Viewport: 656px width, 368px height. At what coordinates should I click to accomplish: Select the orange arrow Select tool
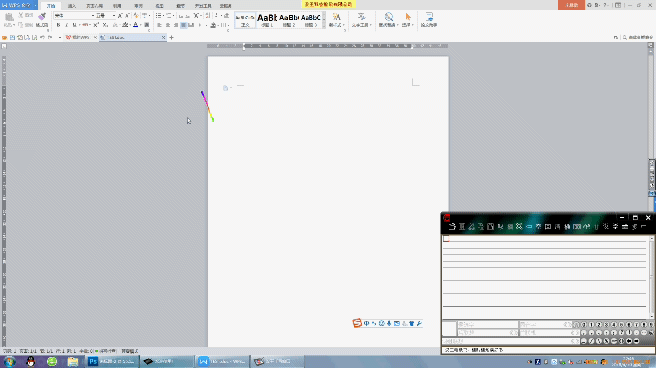click(x=408, y=20)
